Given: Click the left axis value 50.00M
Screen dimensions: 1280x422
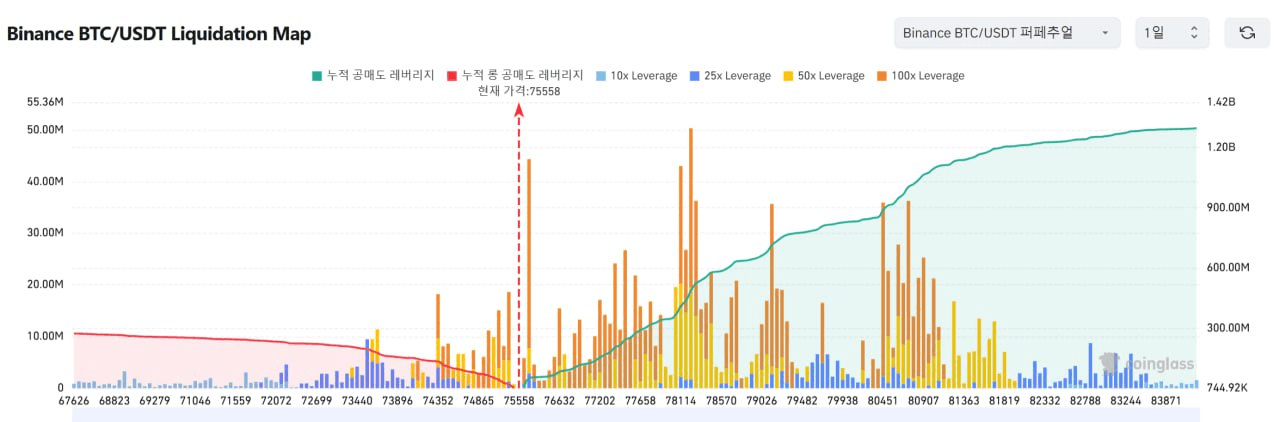Looking at the screenshot, I should coord(45,130).
